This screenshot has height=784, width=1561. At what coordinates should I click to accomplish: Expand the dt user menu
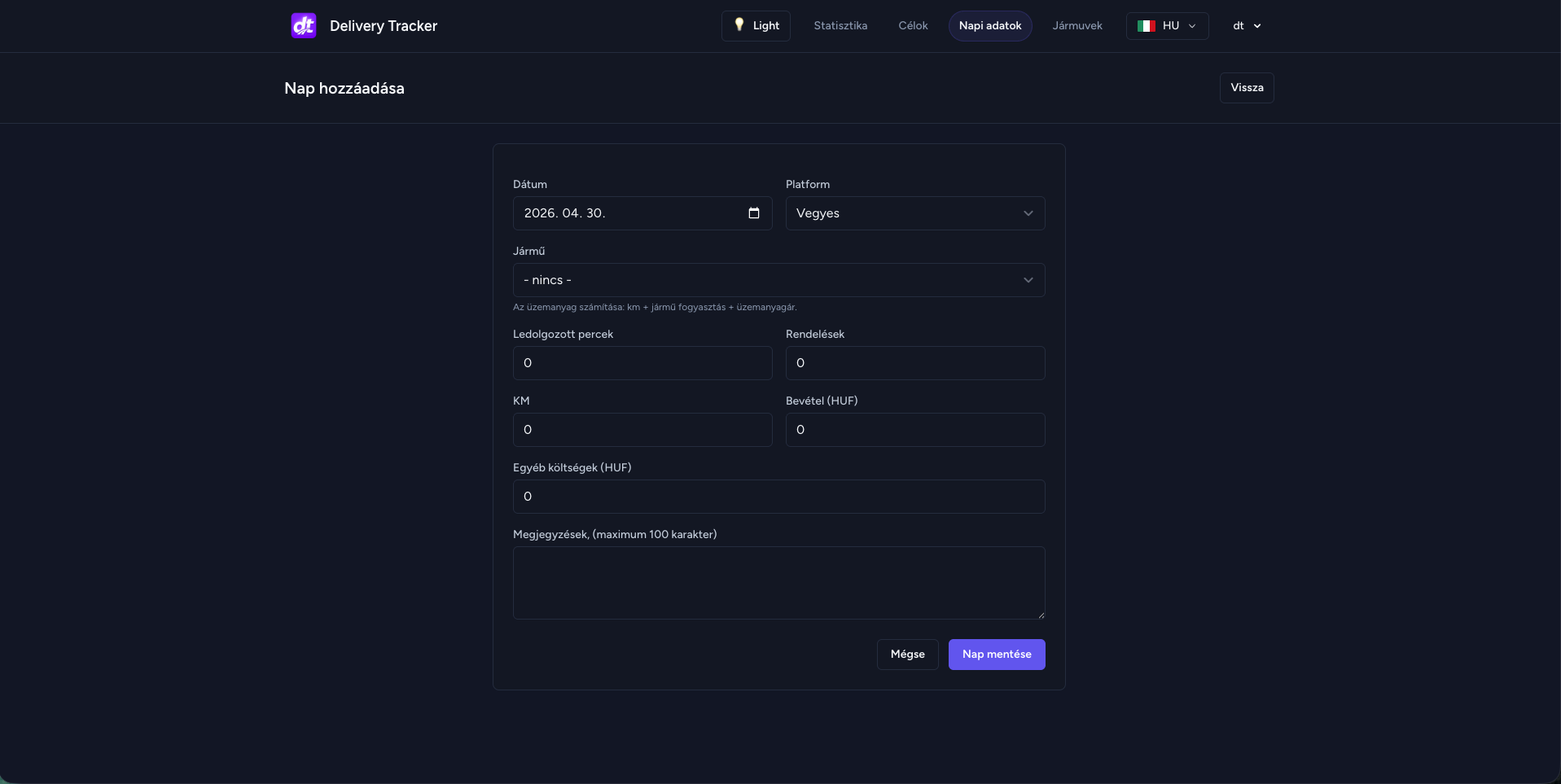pyautogui.click(x=1247, y=26)
